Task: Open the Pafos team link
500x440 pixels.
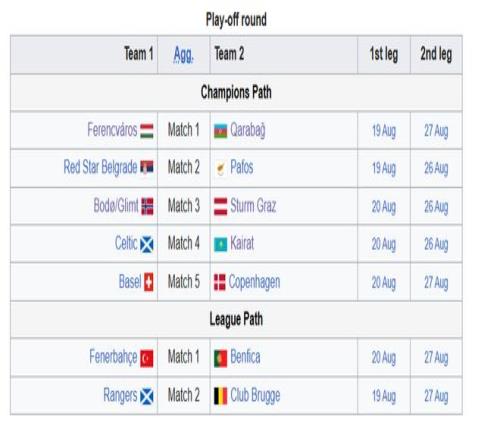Action: point(242,167)
